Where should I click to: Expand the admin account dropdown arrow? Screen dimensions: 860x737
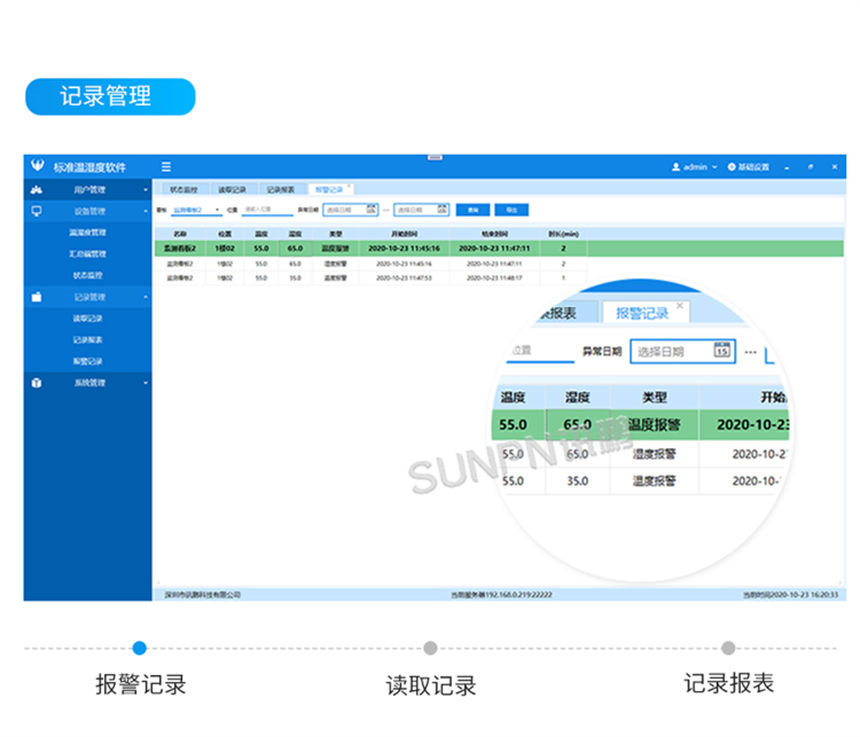pyautogui.click(x=715, y=166)
